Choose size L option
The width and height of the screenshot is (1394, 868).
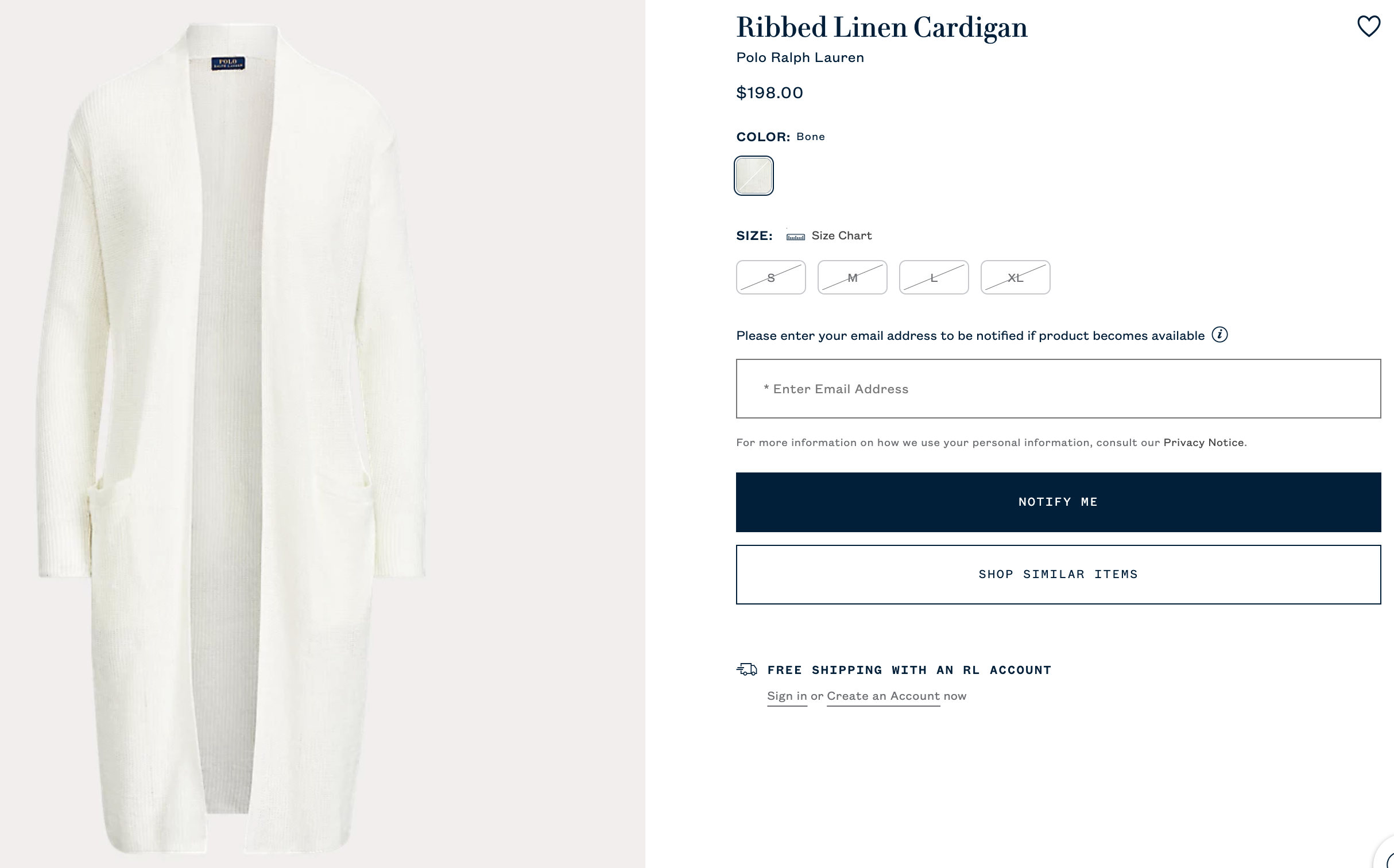coord(934,277)
